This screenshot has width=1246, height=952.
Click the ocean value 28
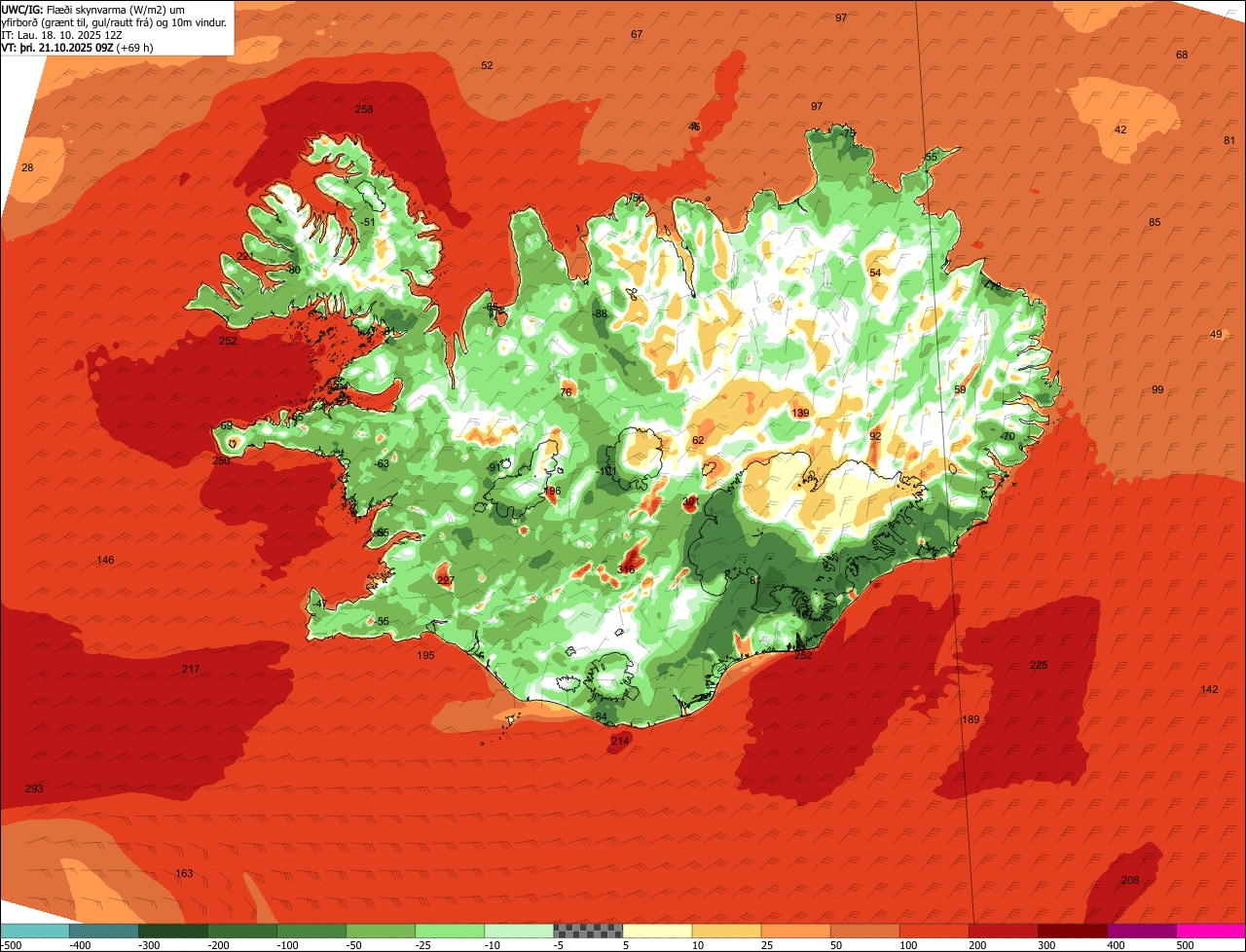(x=27, y=168)
